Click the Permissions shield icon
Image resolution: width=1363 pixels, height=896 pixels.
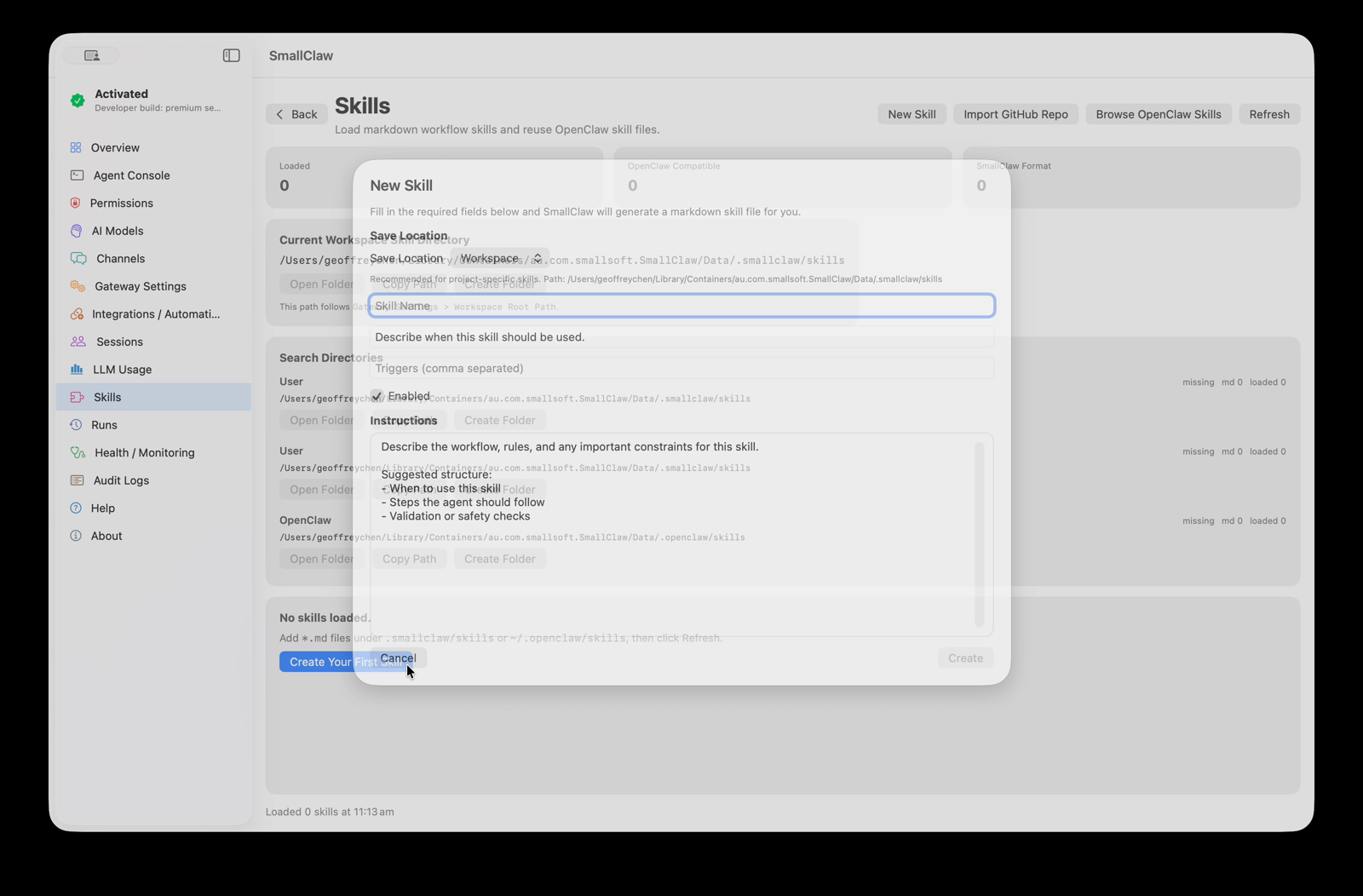(x=75, y=203)
